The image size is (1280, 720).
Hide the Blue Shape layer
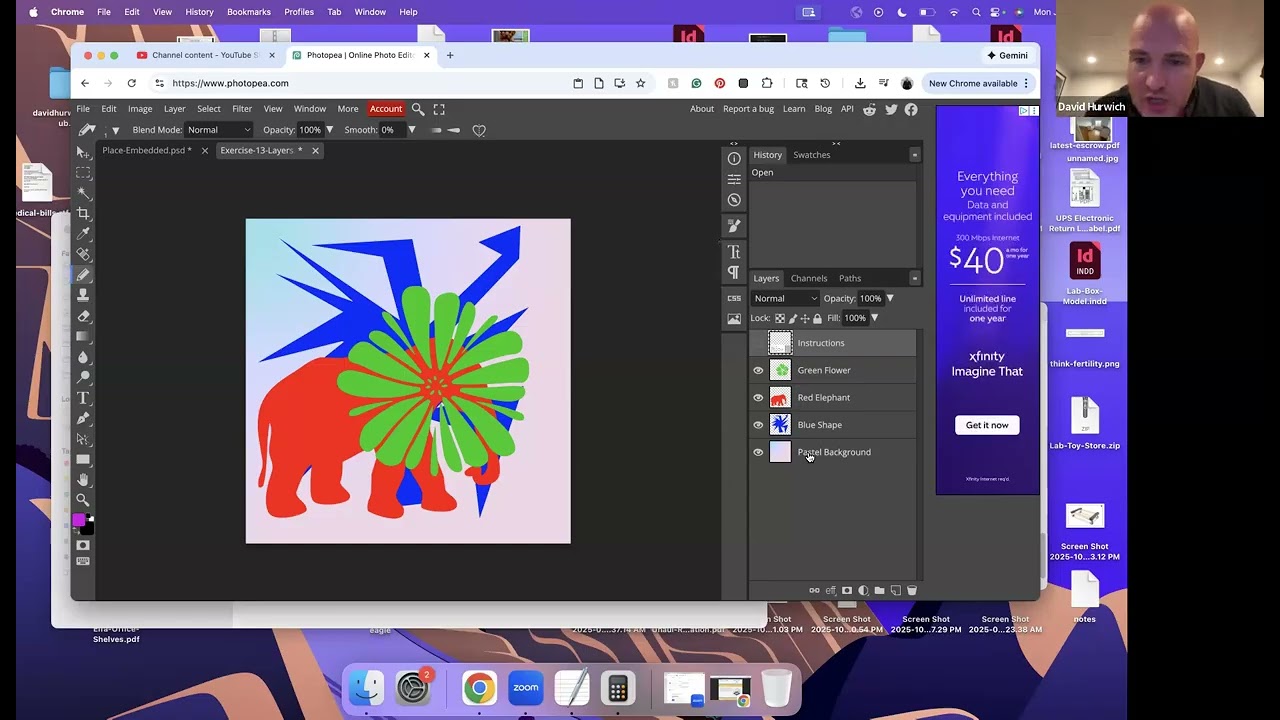point(758,425)
